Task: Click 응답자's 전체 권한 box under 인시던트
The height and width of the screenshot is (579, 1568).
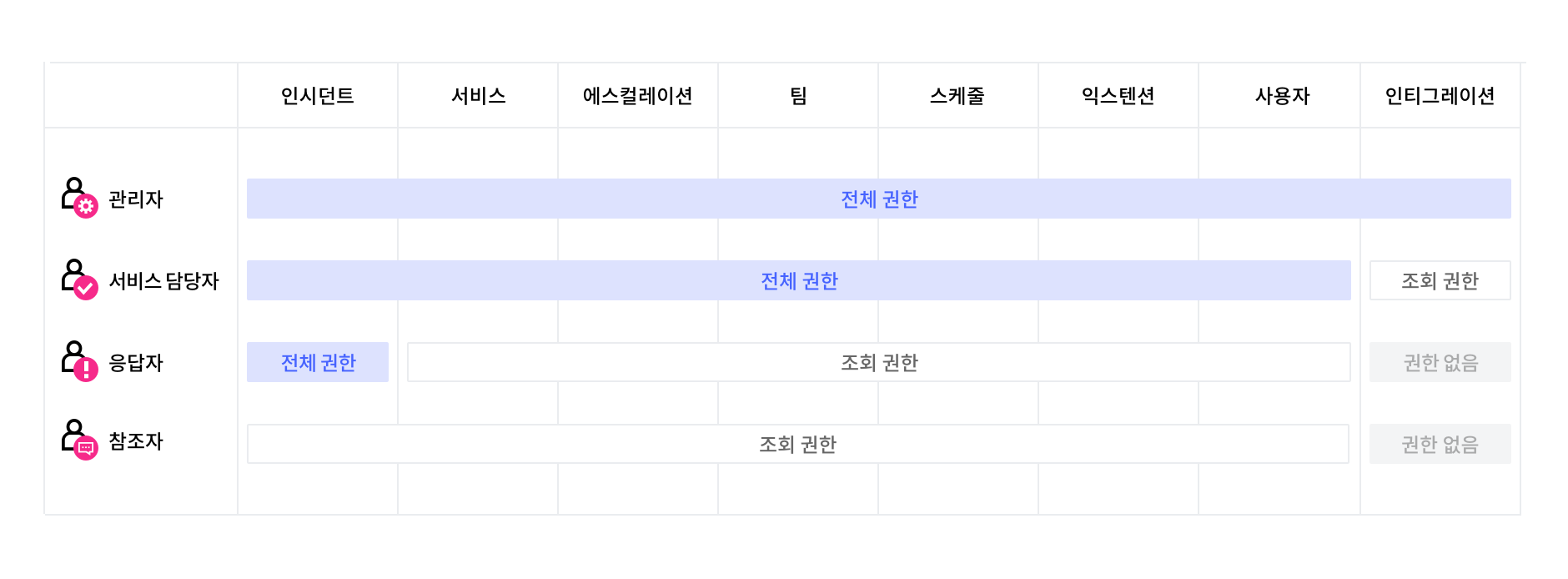Action: coord(318,362)
